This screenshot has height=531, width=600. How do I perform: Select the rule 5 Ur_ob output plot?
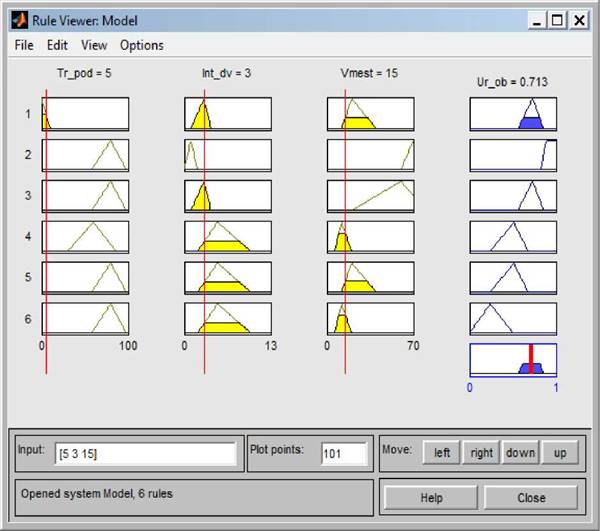point(514,278)
